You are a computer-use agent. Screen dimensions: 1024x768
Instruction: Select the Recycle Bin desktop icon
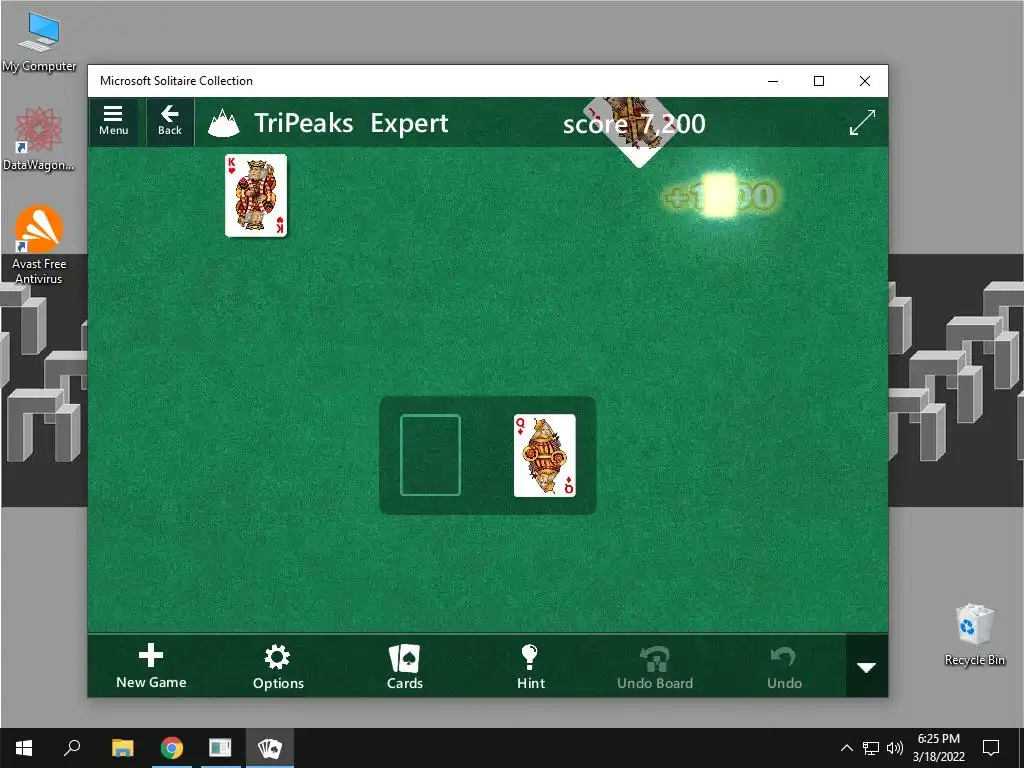974,634
